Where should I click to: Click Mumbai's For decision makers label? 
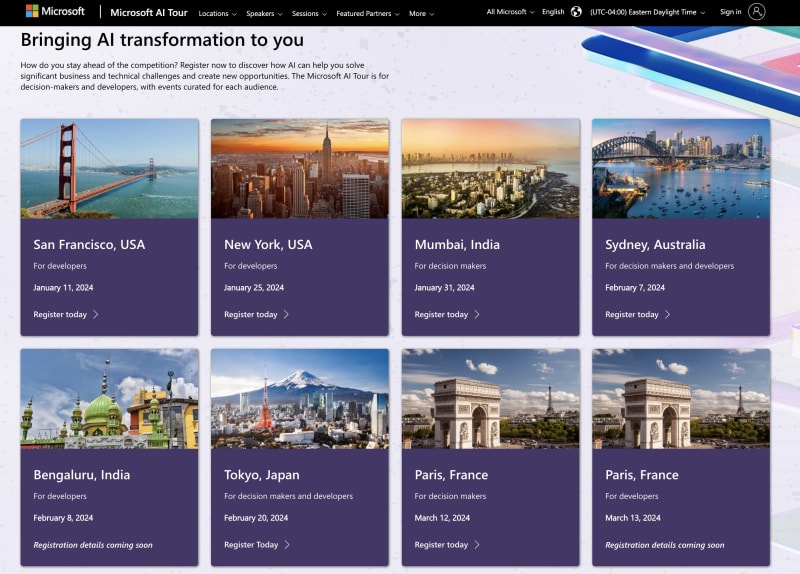[x=451, y=266]
